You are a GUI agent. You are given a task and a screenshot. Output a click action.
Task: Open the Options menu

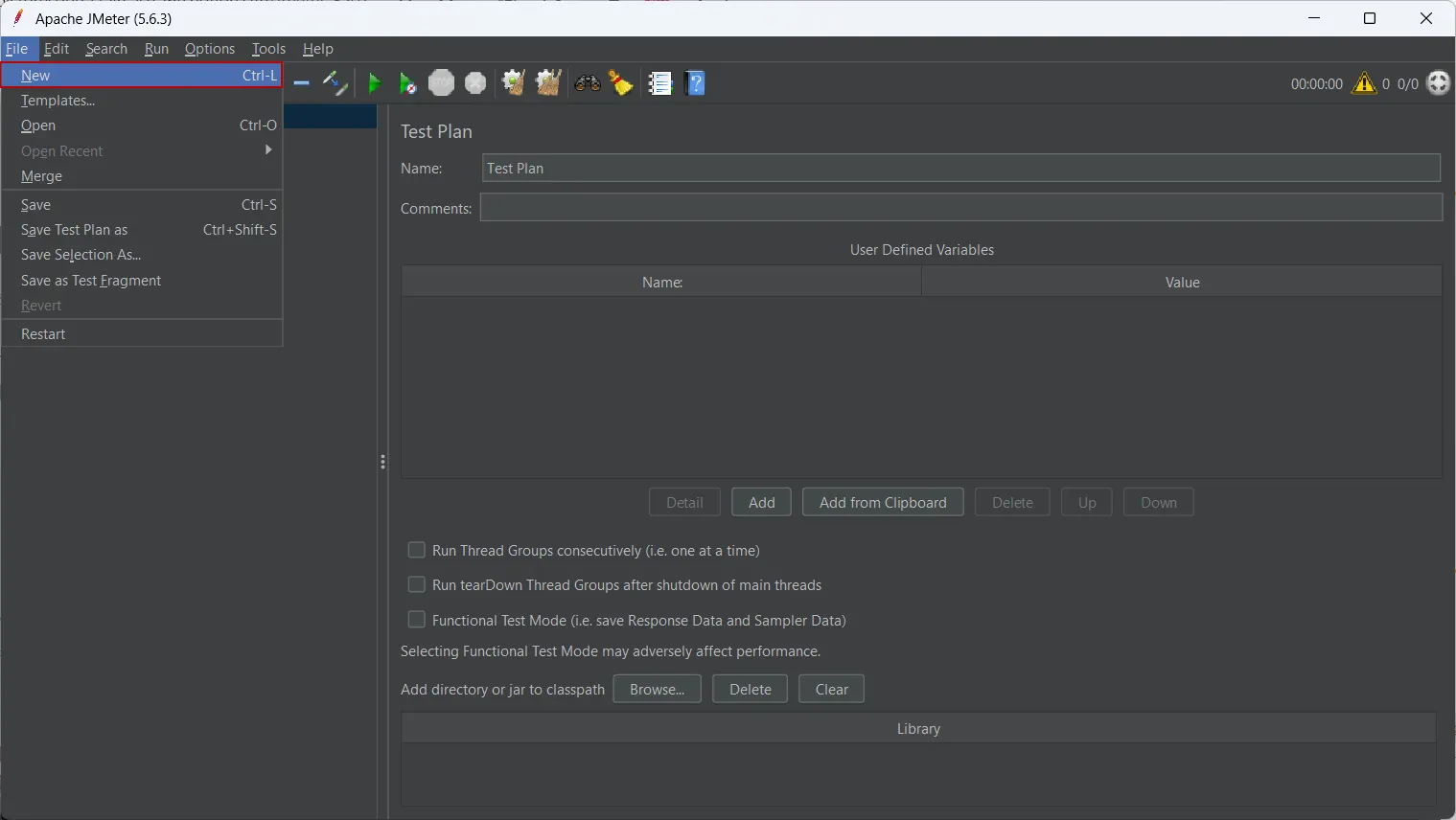pyautogui.click(x=210, y=49)
